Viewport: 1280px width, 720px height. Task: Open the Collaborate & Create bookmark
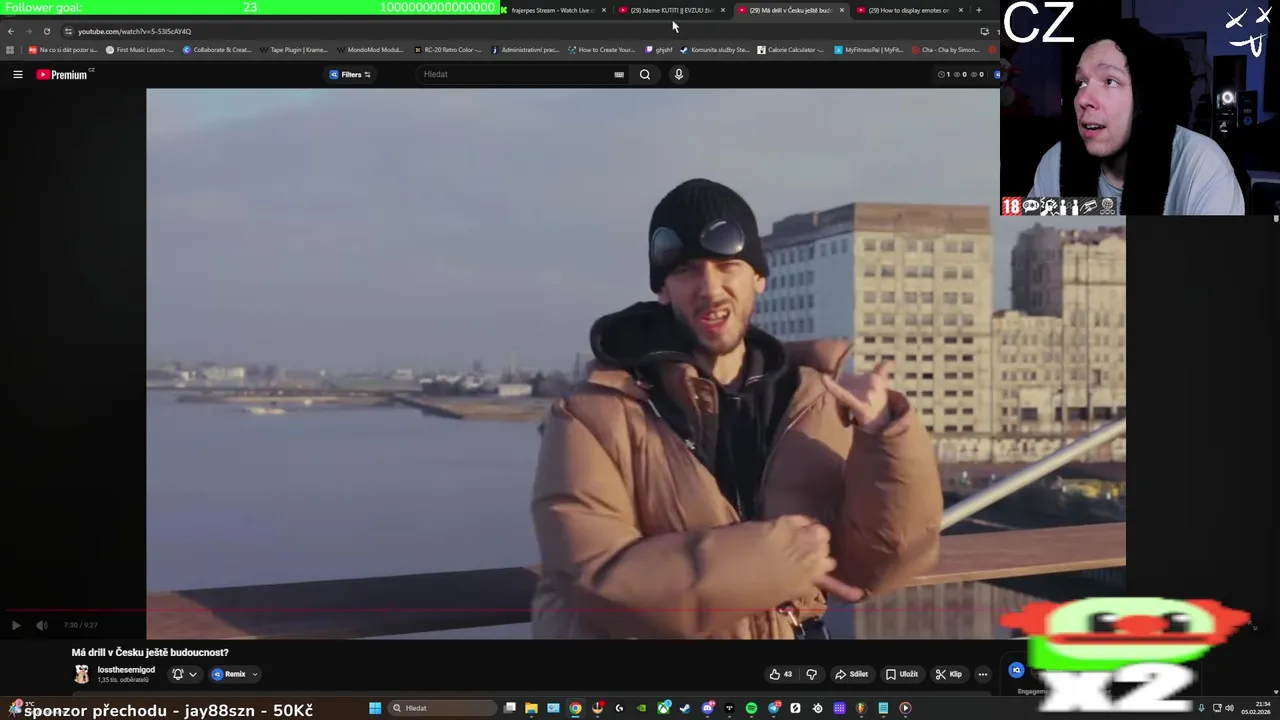pyautogui.click(x=217, y=50)
